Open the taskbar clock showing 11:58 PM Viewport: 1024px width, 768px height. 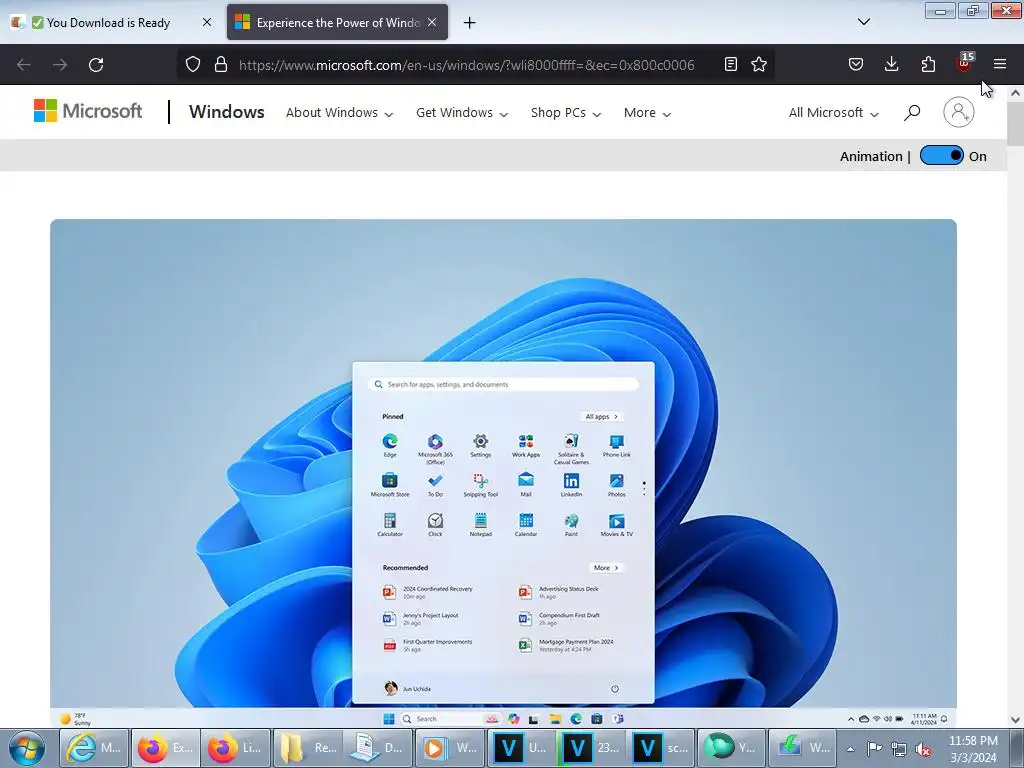(x=973, y=749)
